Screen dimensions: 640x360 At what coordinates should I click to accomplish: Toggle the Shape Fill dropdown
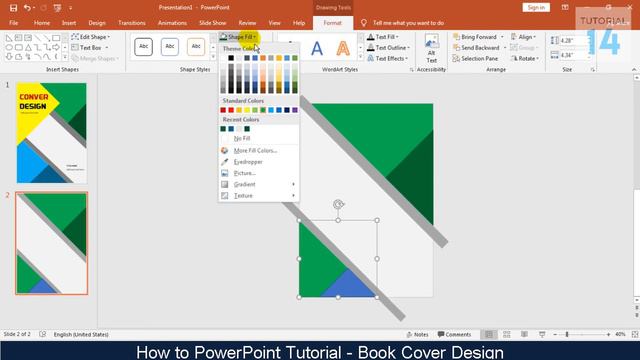[238, 37]
